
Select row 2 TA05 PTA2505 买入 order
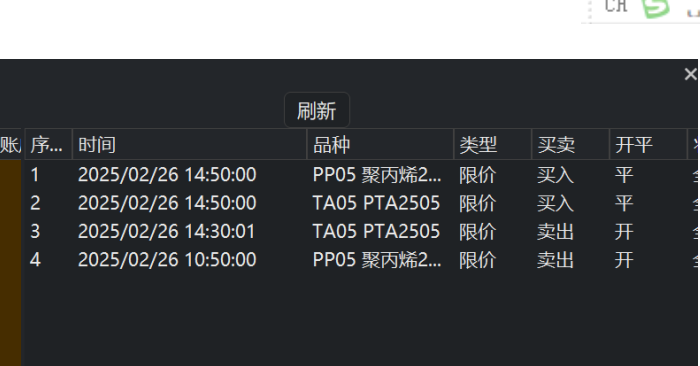pos(361,203)
